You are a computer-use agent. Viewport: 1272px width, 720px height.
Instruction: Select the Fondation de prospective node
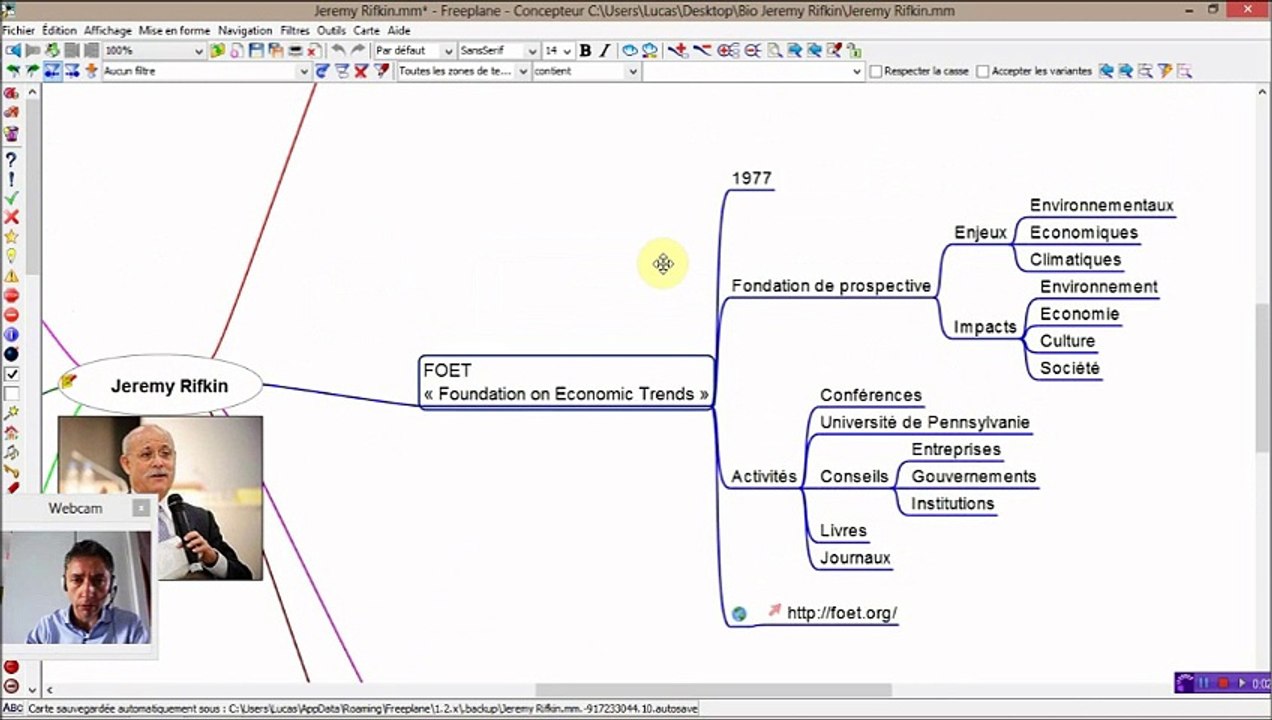pyautogui.click(x=831, y=286)
